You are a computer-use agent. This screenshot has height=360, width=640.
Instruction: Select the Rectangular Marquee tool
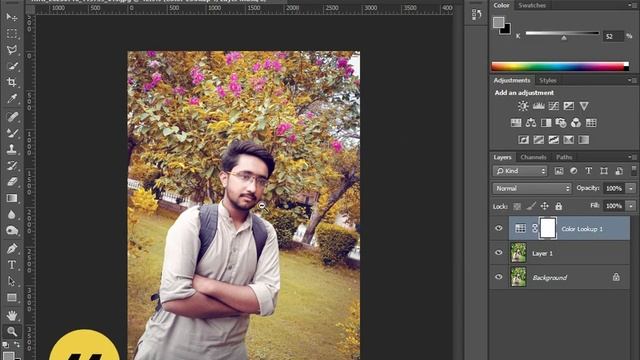(x=12, y=33)
